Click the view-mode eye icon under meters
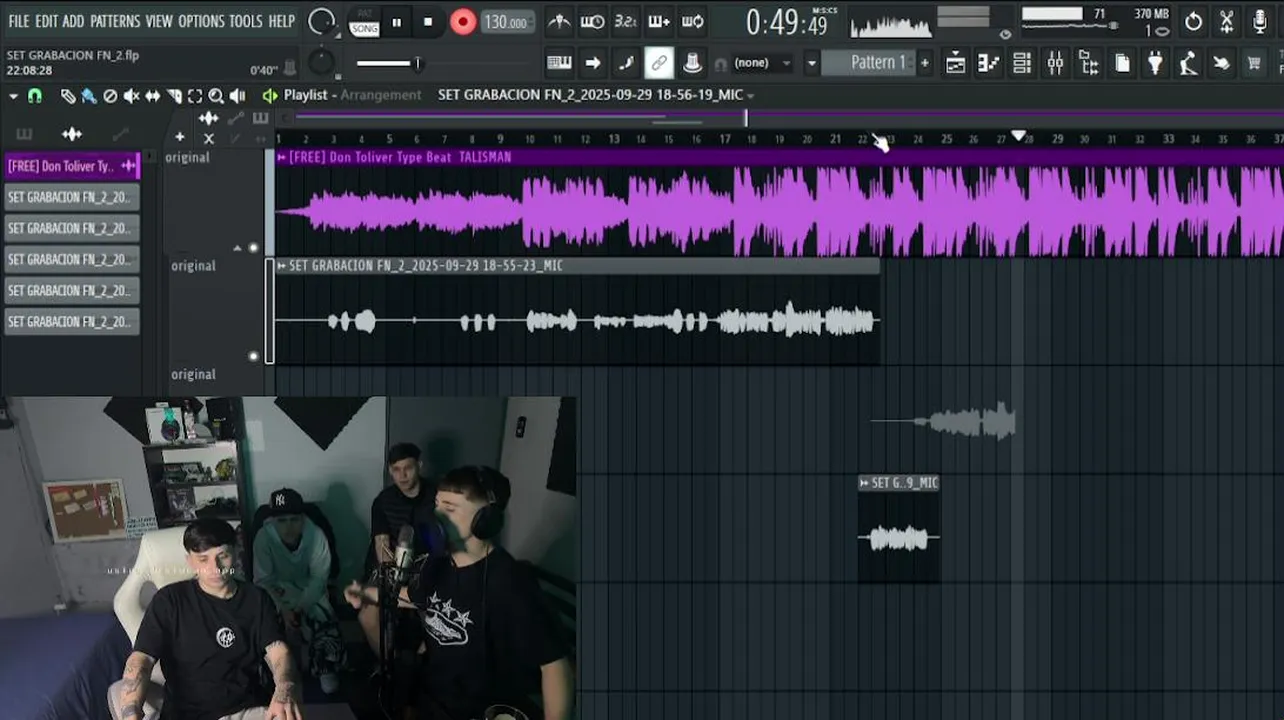Screen dimensions: 1284x720 1005,34
